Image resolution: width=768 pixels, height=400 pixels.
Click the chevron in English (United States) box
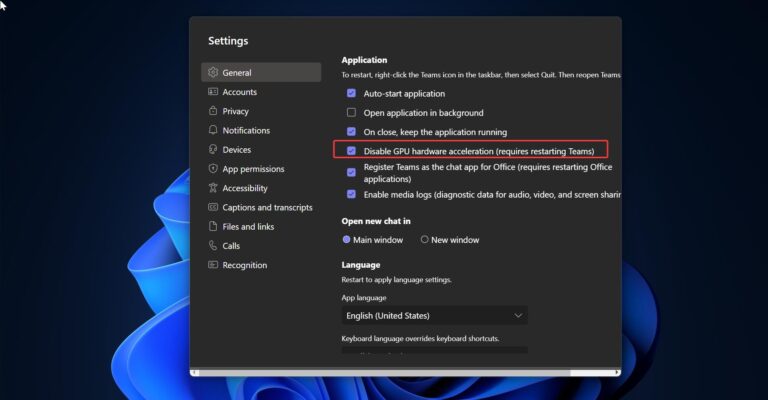click(518, 316)
